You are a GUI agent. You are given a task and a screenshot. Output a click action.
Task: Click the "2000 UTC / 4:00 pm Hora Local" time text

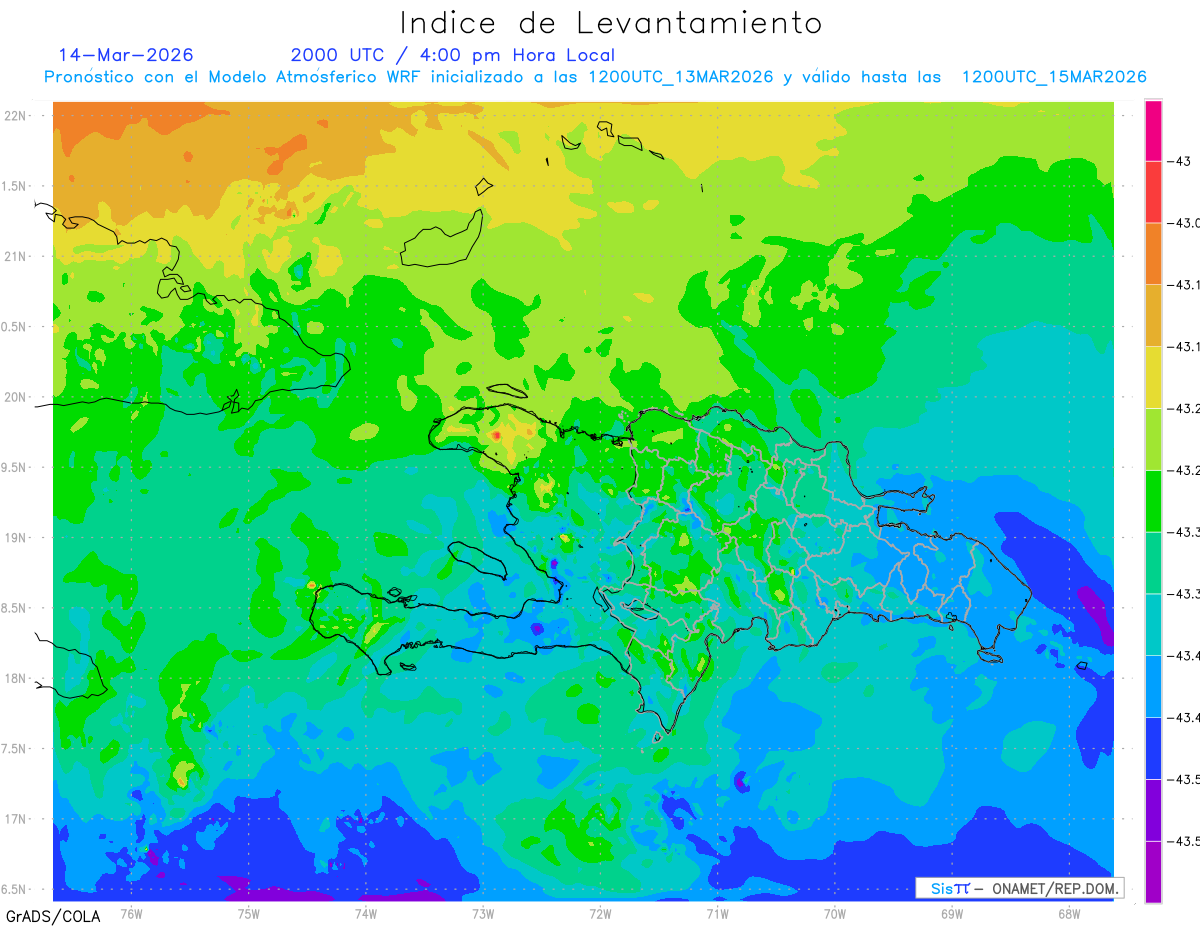click(453, 55)
